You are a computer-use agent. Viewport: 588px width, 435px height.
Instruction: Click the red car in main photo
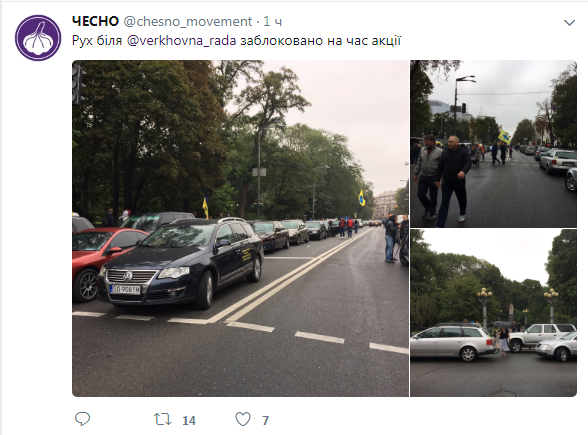(103, 262)
